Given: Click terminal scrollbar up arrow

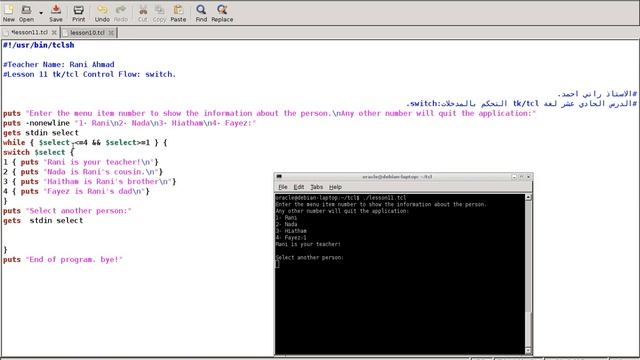Looking at the screenshot, I should click(x=528, y=197).
